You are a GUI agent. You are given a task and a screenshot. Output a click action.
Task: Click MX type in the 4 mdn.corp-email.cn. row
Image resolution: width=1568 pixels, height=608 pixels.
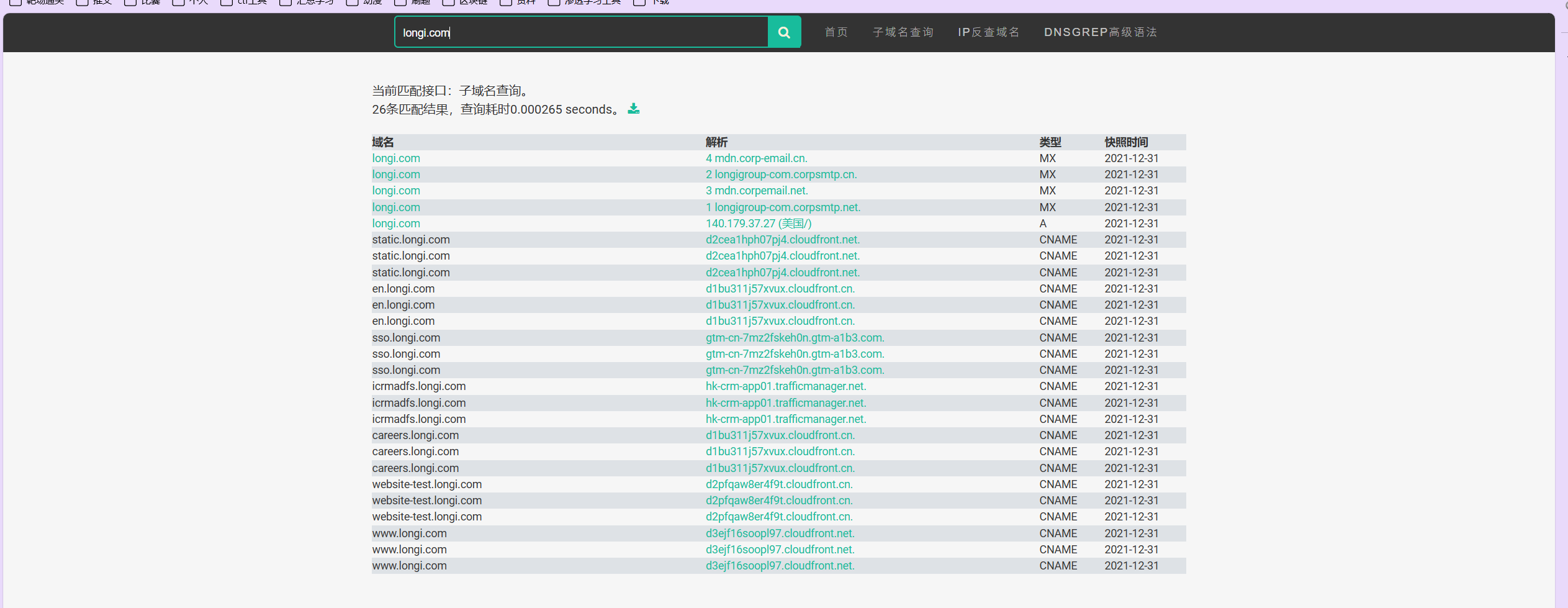[1047, 158]
